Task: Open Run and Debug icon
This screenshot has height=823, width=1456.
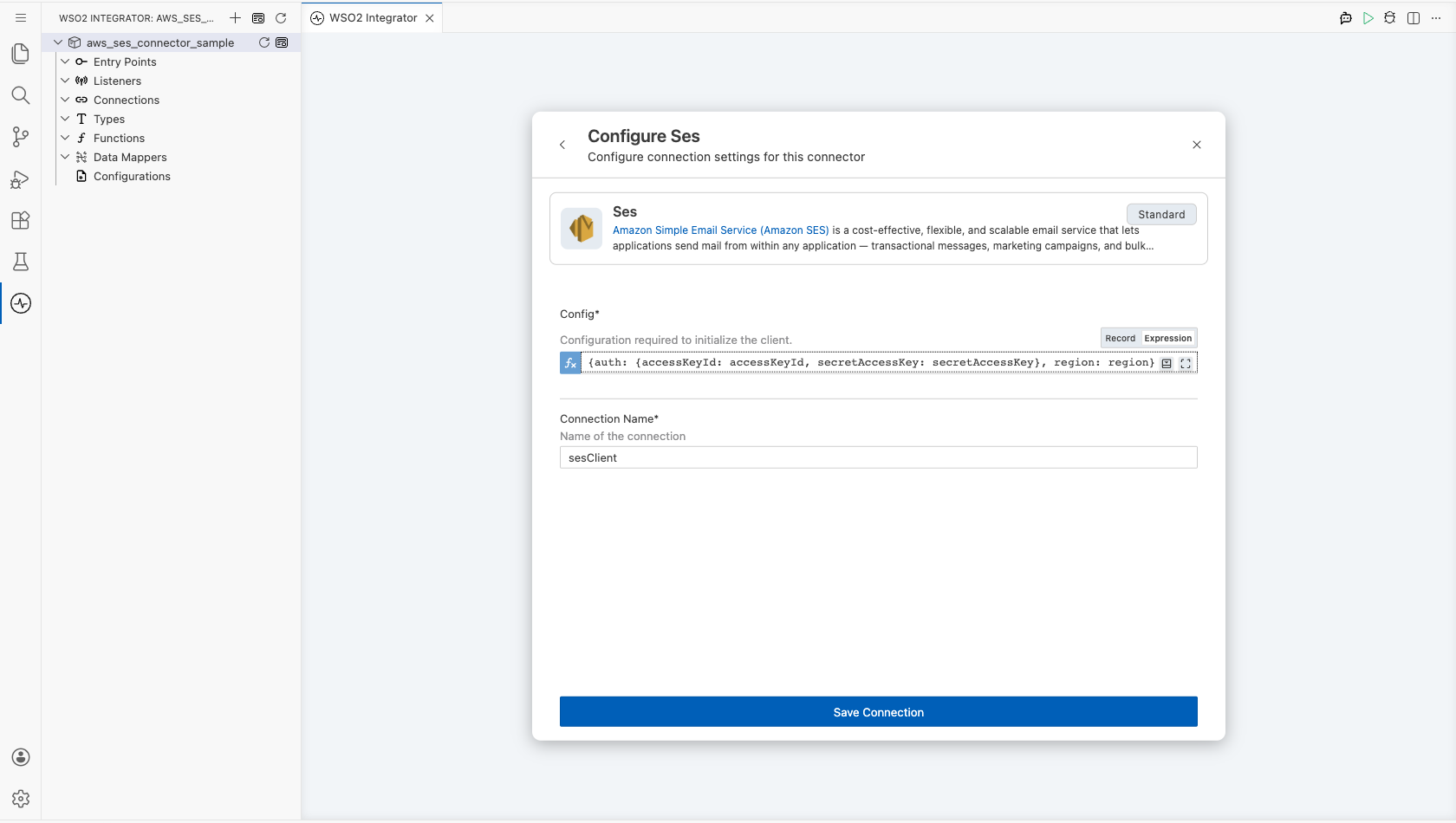Action: 21,179
